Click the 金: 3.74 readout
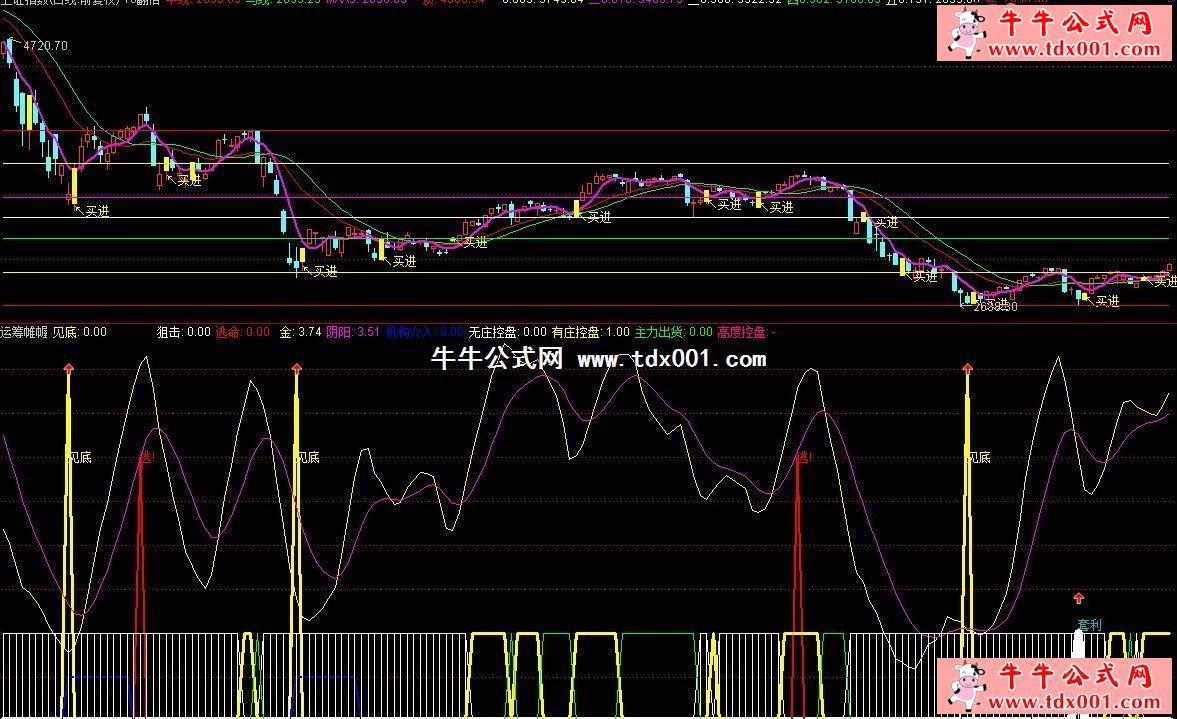Viewport: 1177px width, 719px height. click(300, 332)
